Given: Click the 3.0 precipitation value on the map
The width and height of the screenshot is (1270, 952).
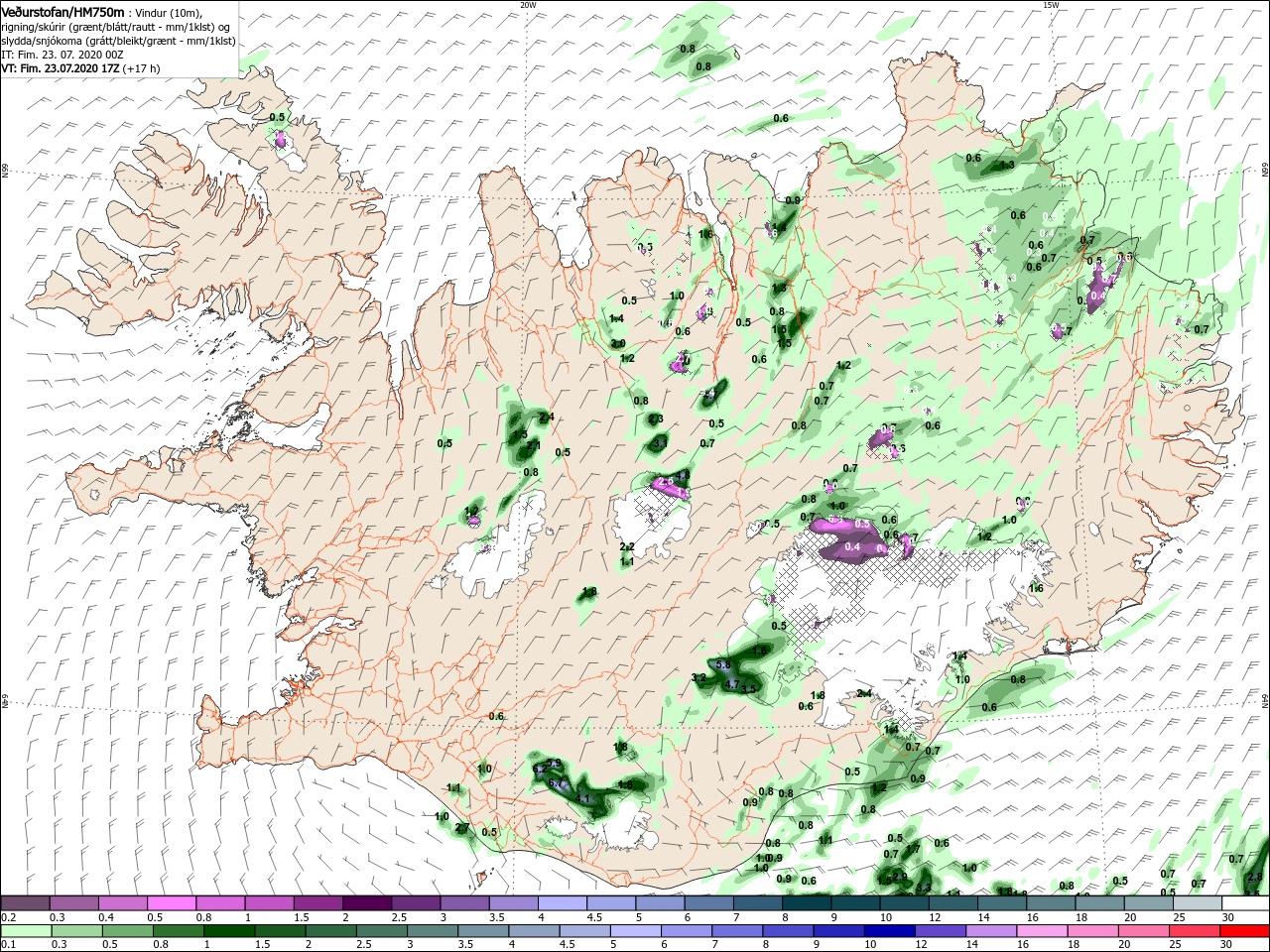Looking at the screenshot, I should (x=617, y=343).
